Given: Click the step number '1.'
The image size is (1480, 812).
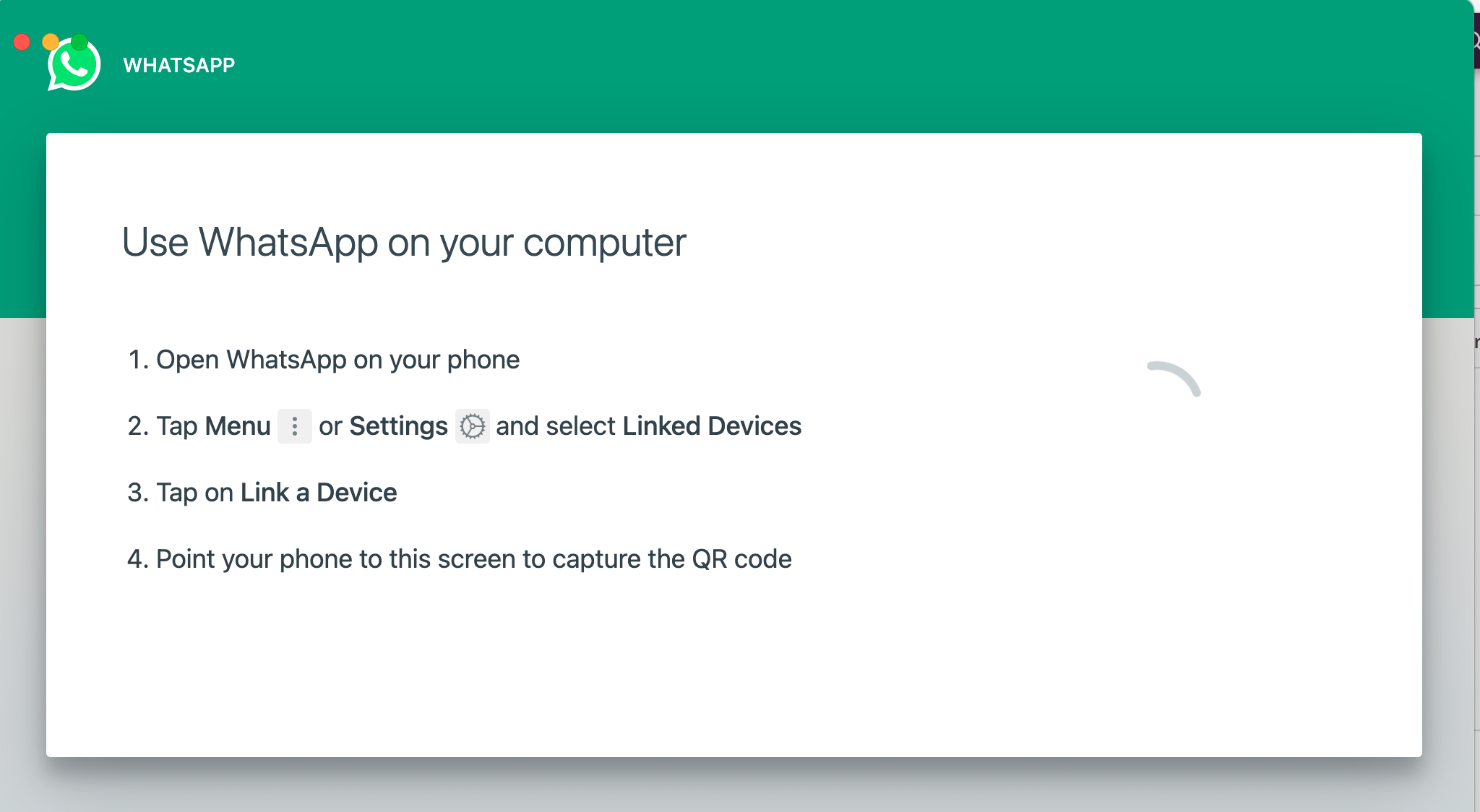Looking at the screenshot, I should click(x=138, y=360).
